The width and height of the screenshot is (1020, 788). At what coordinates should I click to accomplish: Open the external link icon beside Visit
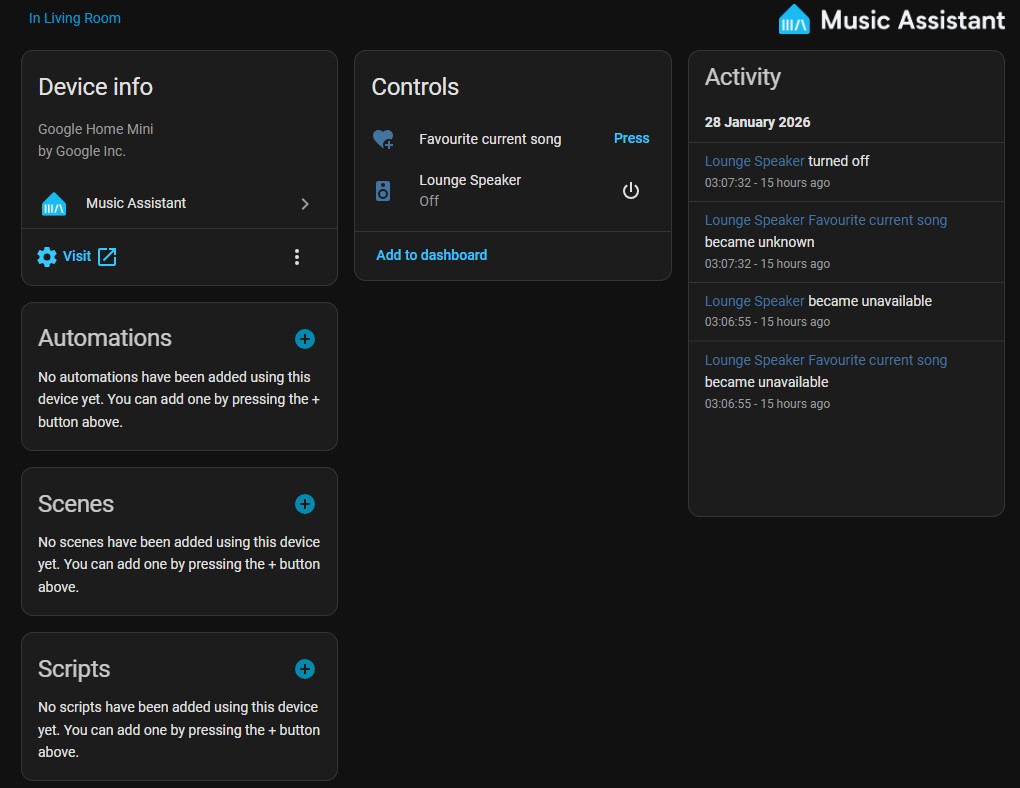(107, 257)
